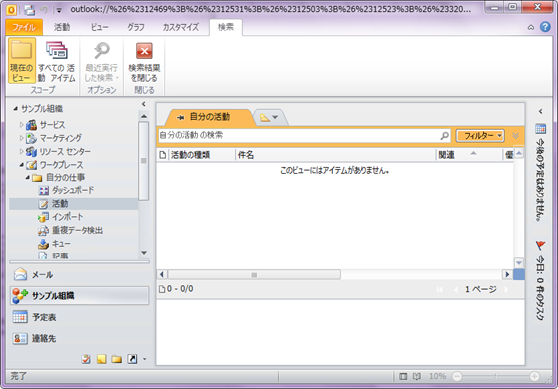Sort by 関連 column header

point(469,155)
